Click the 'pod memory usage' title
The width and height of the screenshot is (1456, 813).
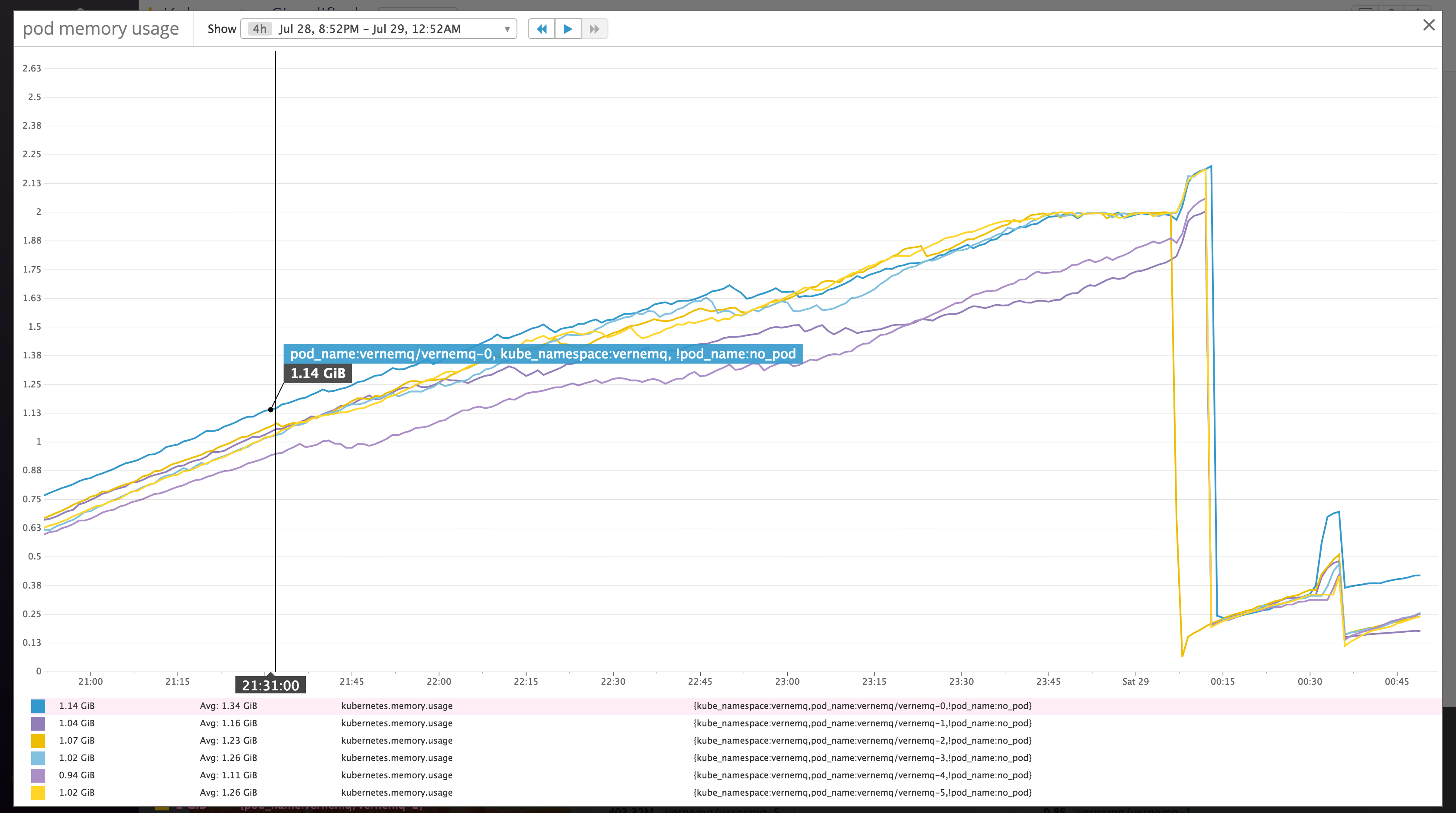(x=101, y=28)
